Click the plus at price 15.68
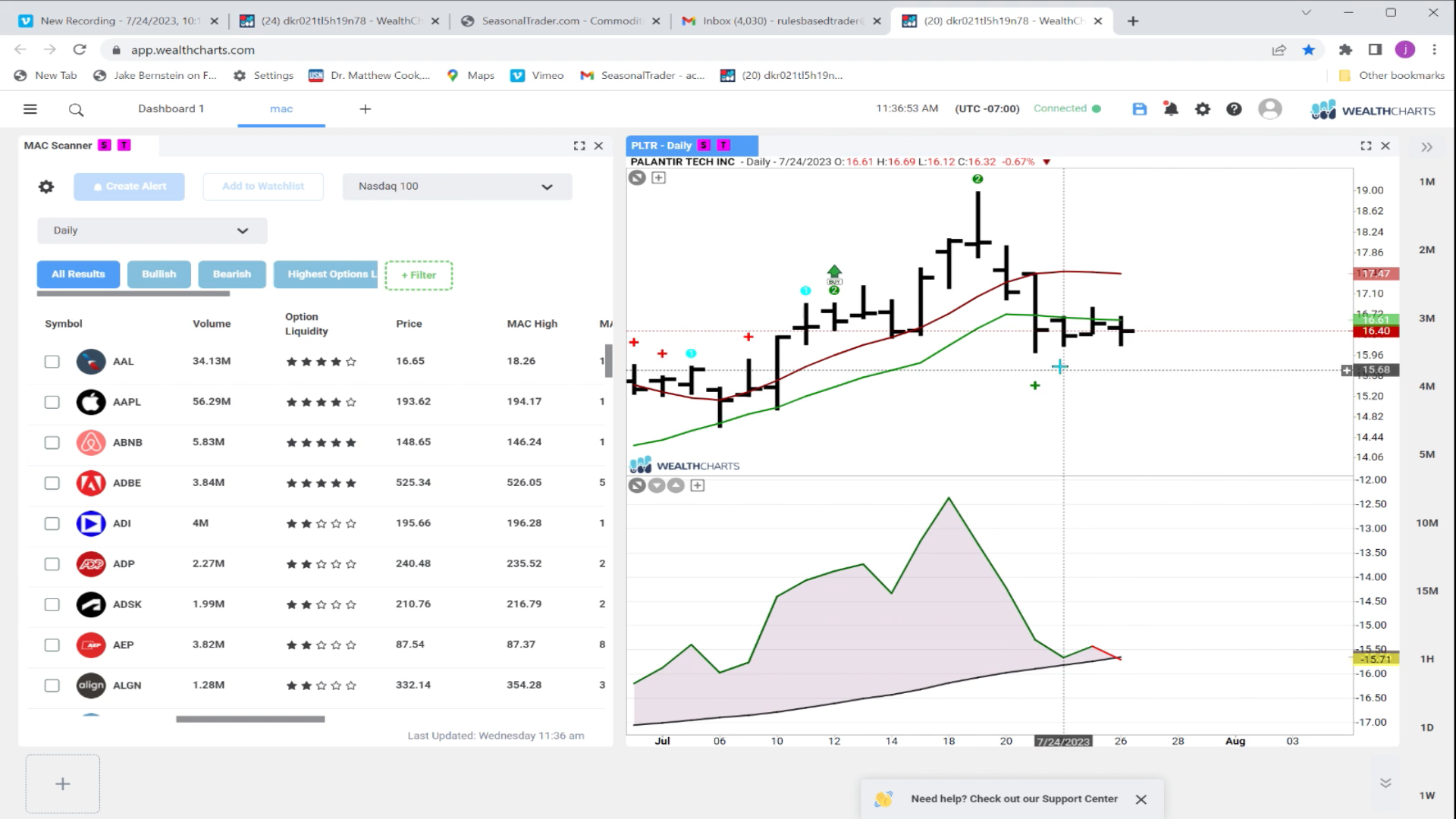This screenshot has height=819, width=1456. [x=1346, y=370]
